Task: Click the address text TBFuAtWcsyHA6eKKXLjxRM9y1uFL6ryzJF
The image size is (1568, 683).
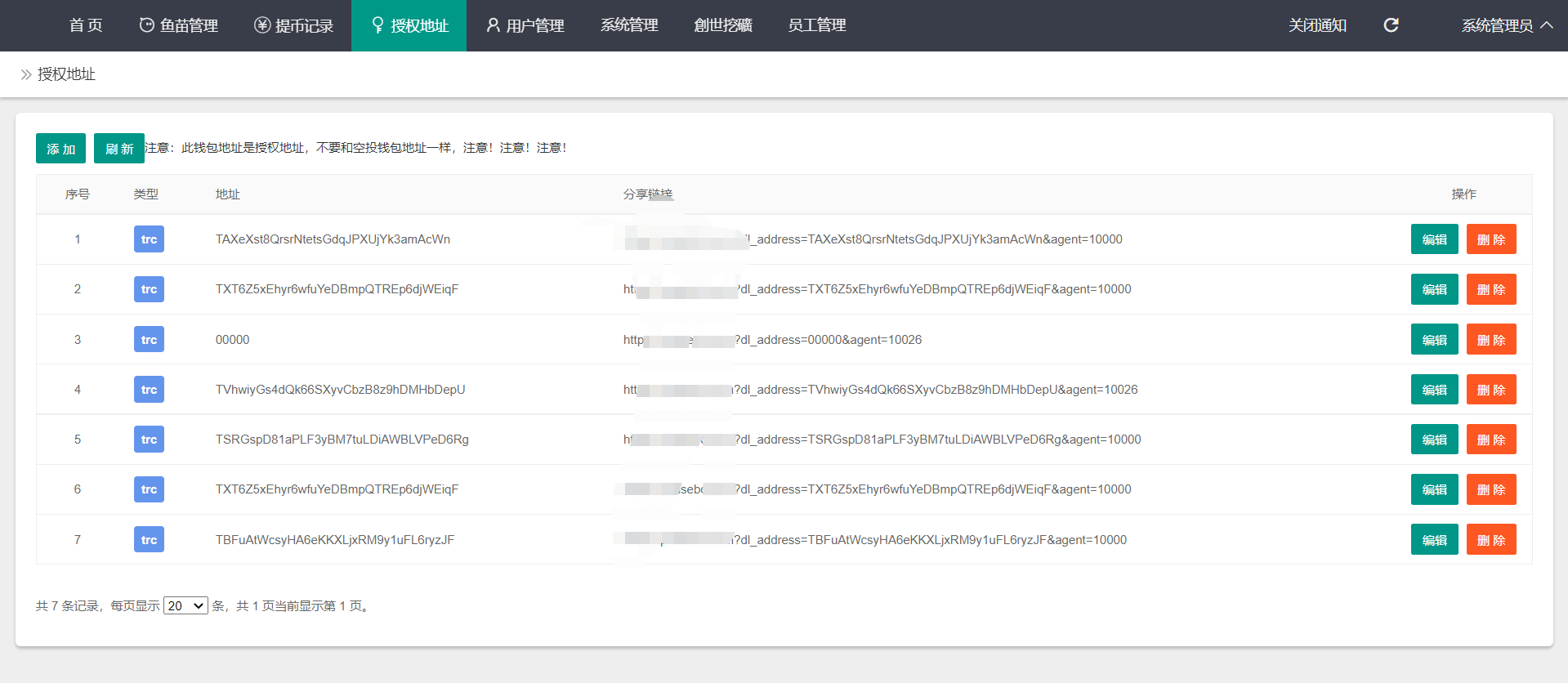Action: (x=334, y=540)
